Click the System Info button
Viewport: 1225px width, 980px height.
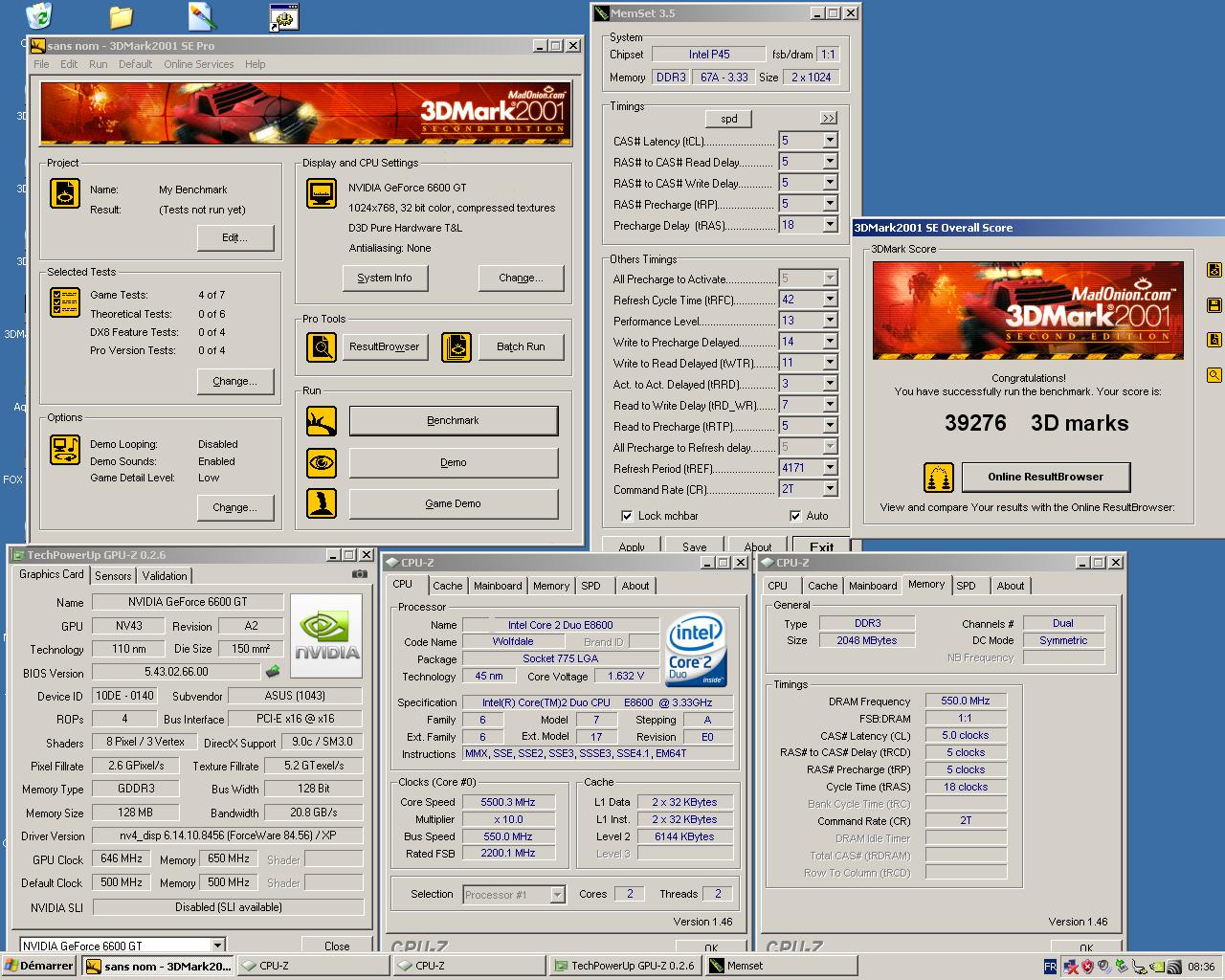tap(385, 278)
